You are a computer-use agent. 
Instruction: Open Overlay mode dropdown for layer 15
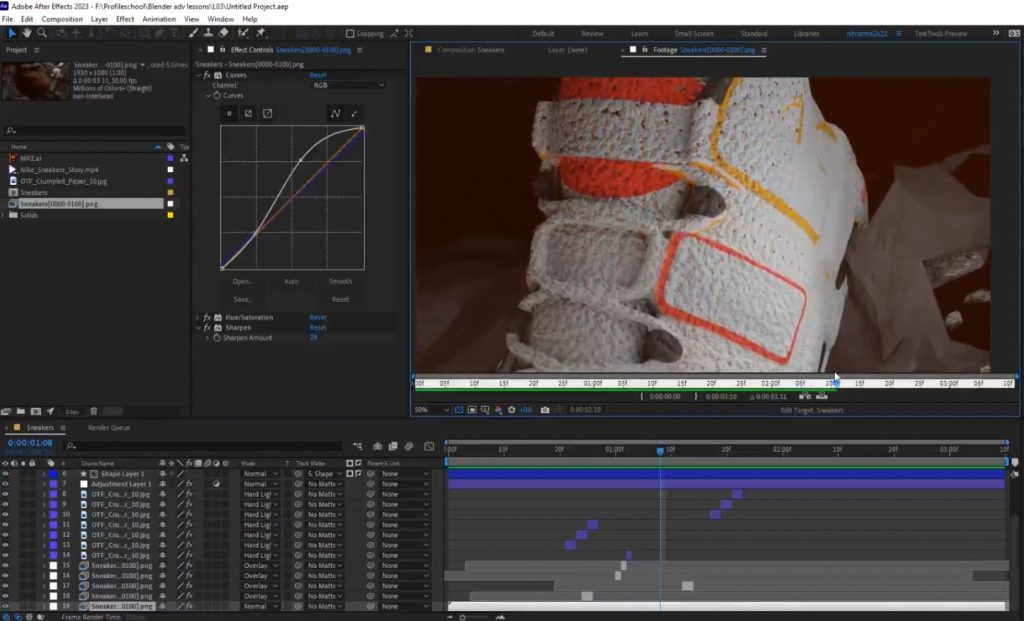pyautogui.click(x=260, y=565)
